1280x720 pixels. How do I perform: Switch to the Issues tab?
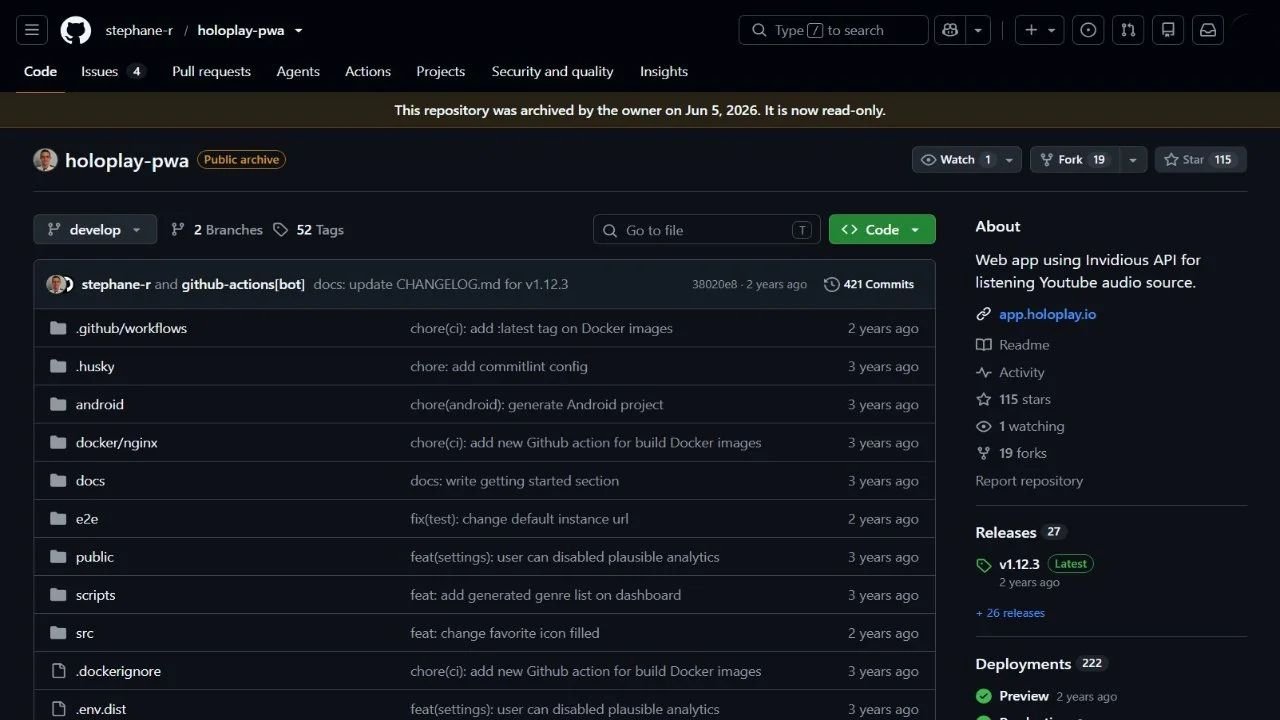[x=113, y=72]
